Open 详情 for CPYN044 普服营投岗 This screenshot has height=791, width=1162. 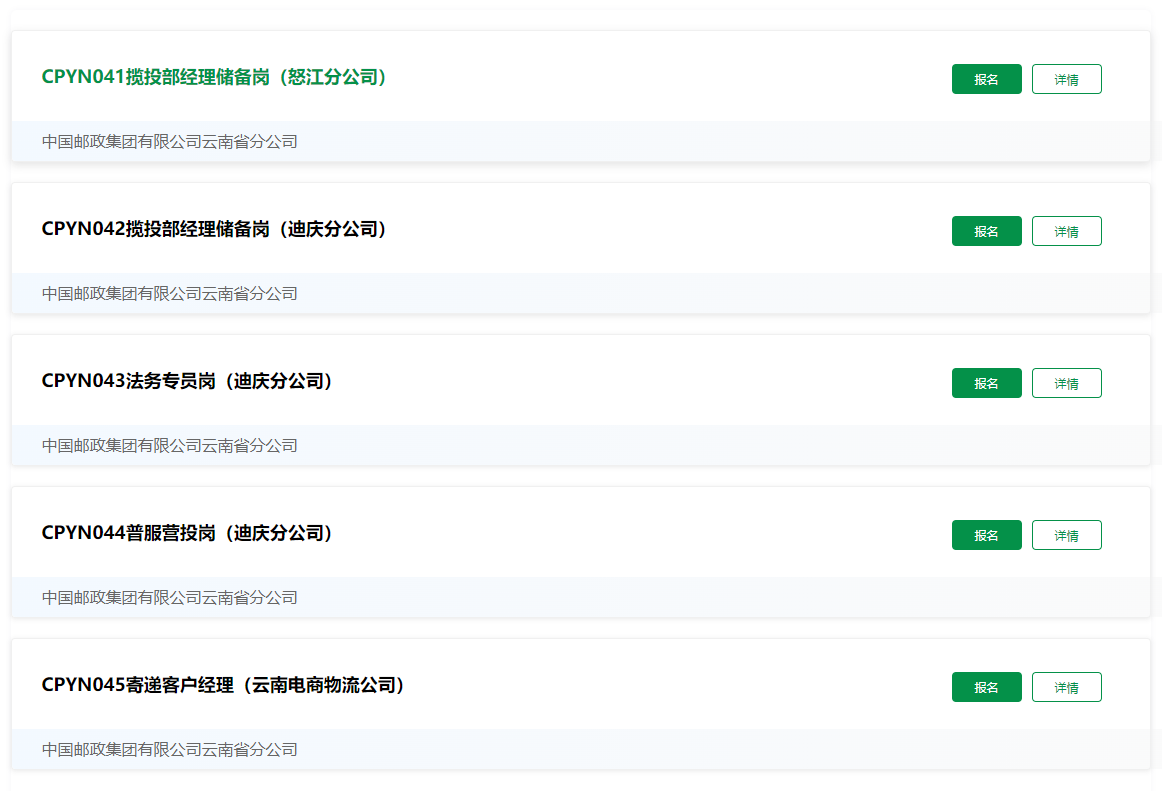[1066, 535]
